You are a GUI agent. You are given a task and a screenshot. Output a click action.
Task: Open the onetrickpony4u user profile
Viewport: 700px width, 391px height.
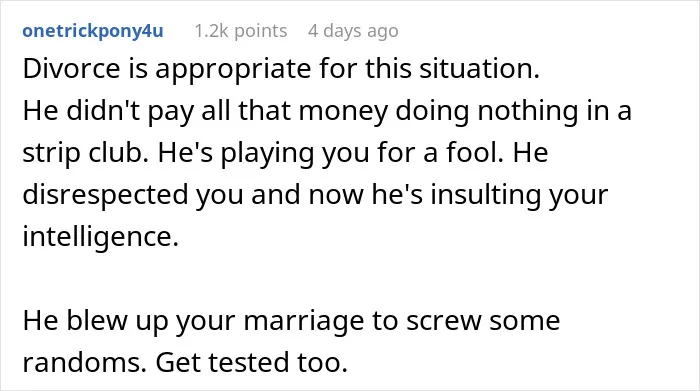click(x=93, y=31)
